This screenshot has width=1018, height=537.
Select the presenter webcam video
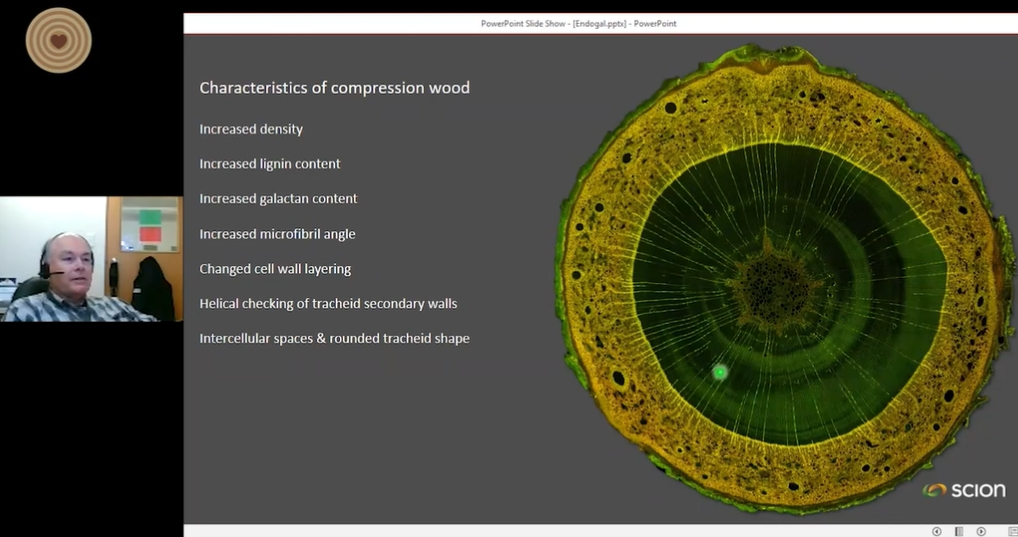pyautogui.click(x=92, y=259)
